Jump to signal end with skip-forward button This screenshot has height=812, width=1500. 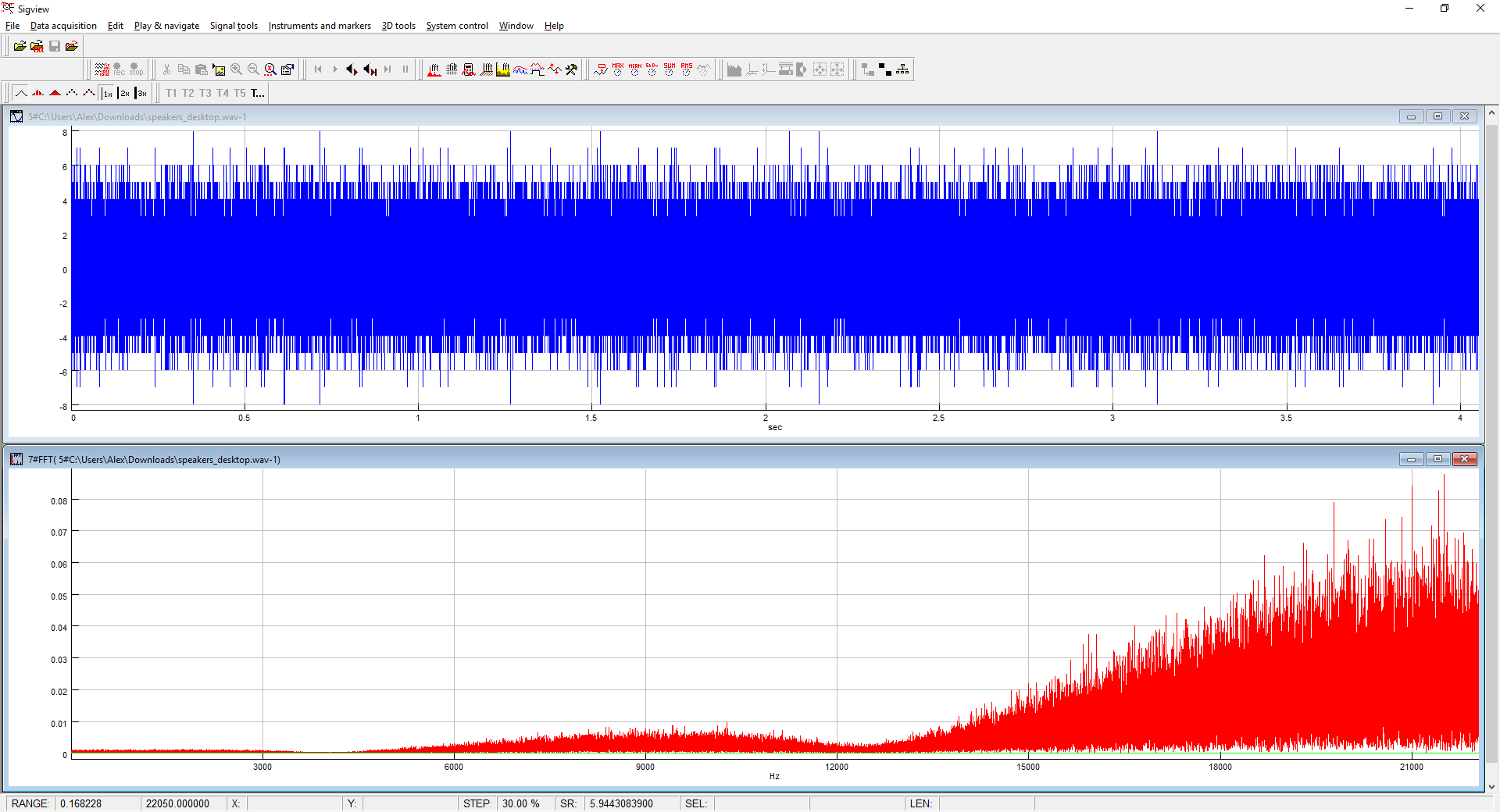click(387, 69)
